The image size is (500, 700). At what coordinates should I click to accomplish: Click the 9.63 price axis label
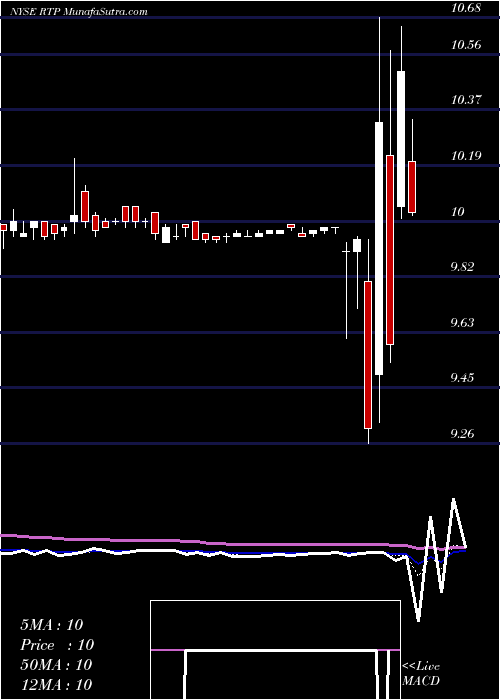(462, 322)
